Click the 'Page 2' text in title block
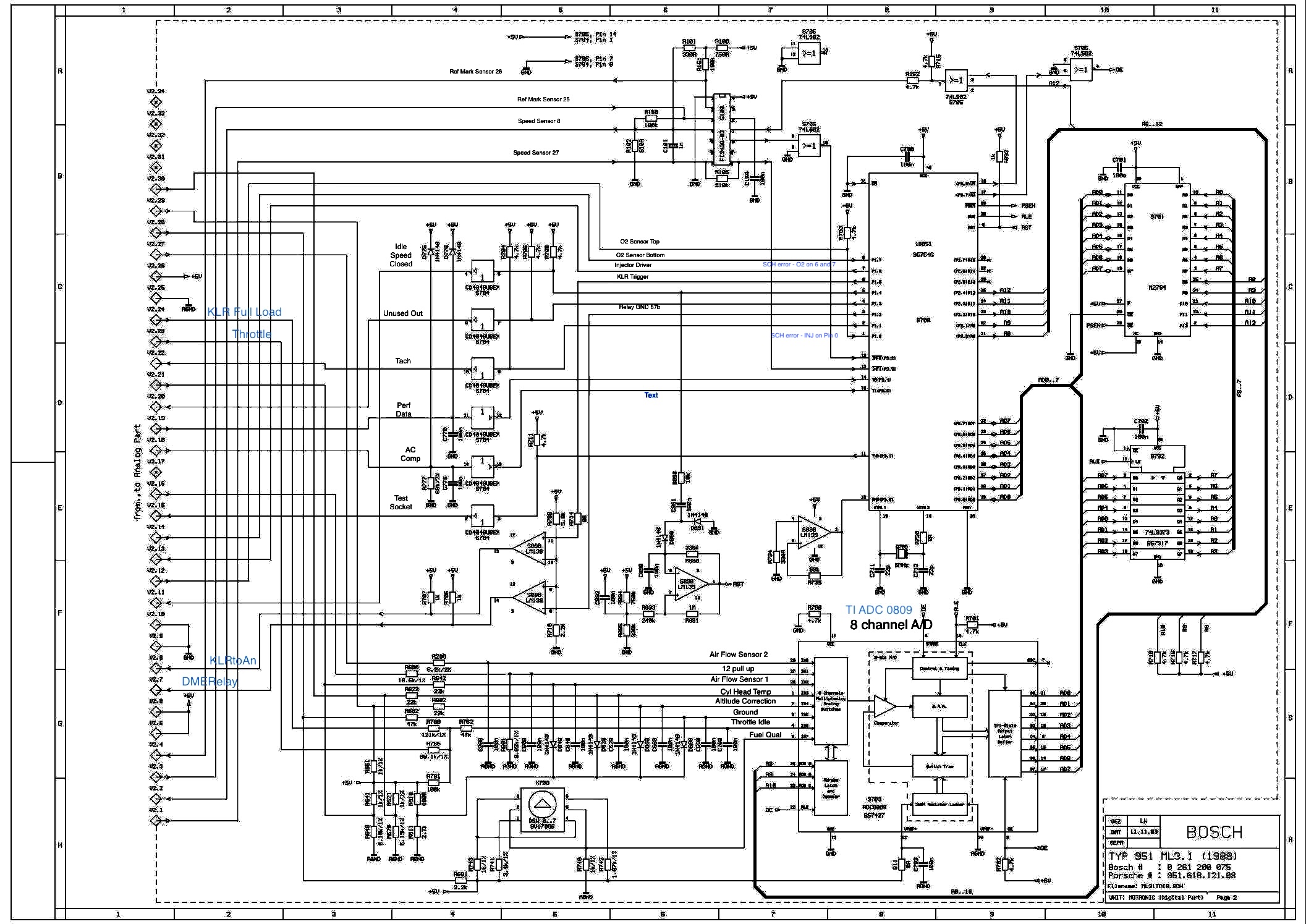This screenshot has height=924, width=1306. 1226,897
